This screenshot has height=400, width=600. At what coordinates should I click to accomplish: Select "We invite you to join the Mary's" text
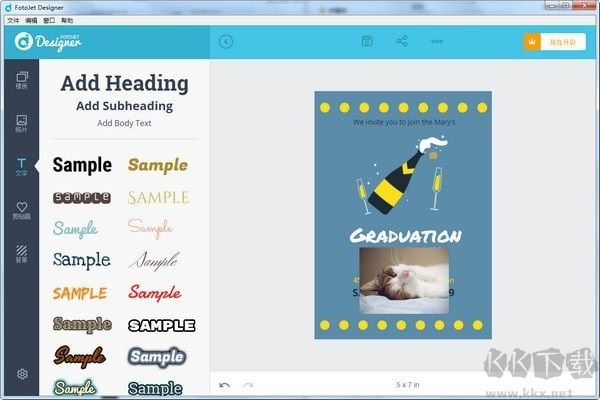[404, 122]
